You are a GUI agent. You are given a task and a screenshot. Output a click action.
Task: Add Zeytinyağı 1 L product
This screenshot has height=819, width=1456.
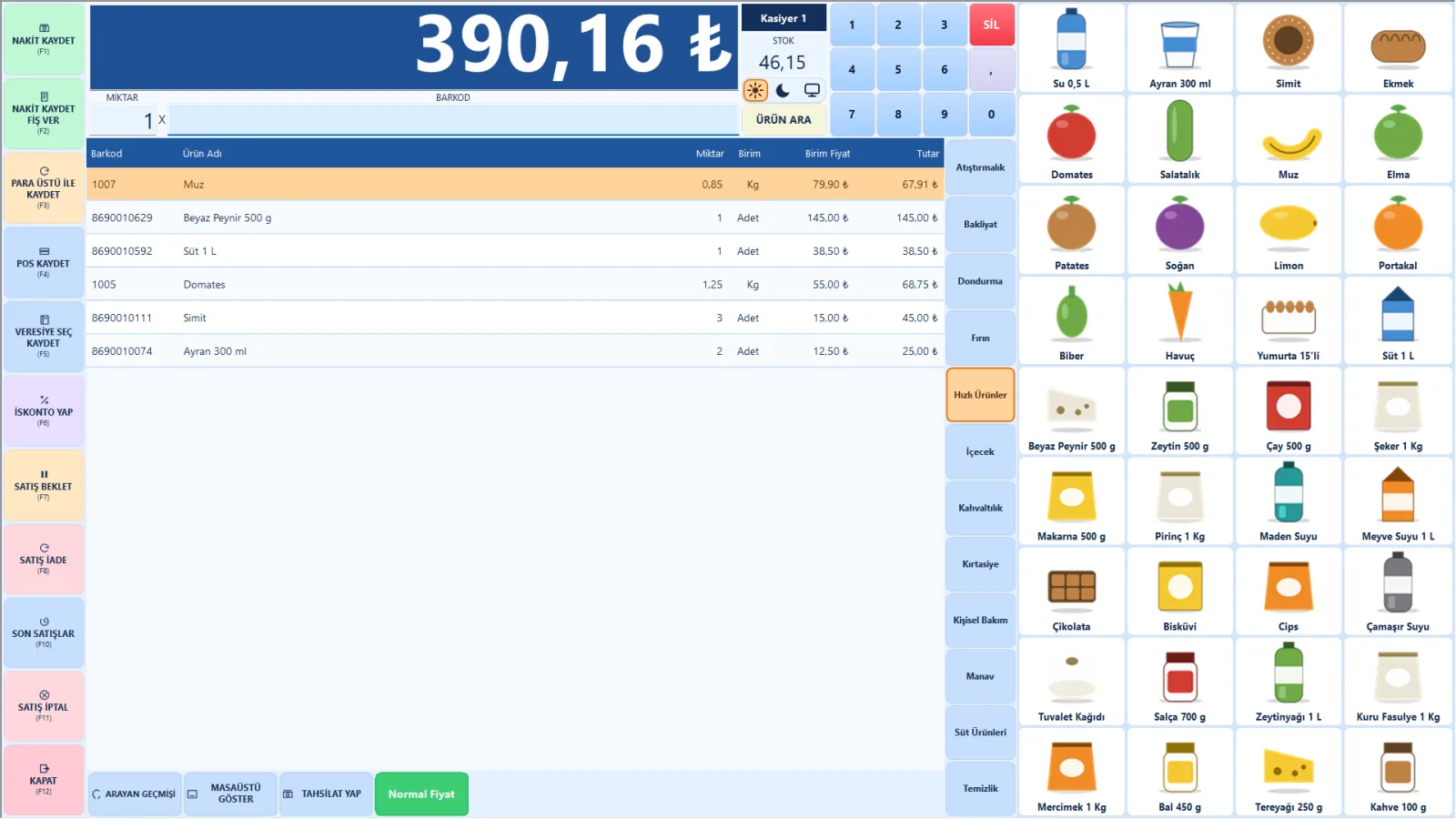pos(1288,681)
